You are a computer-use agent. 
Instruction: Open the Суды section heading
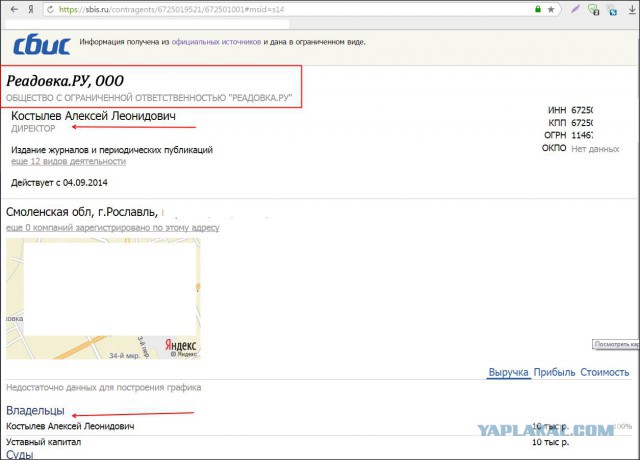tap(20, 455)
